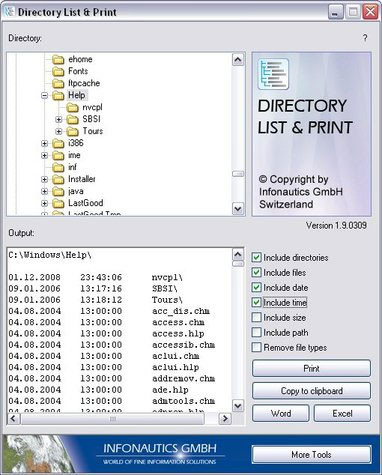Click the Tours folder icon

(x=72, y=132)
